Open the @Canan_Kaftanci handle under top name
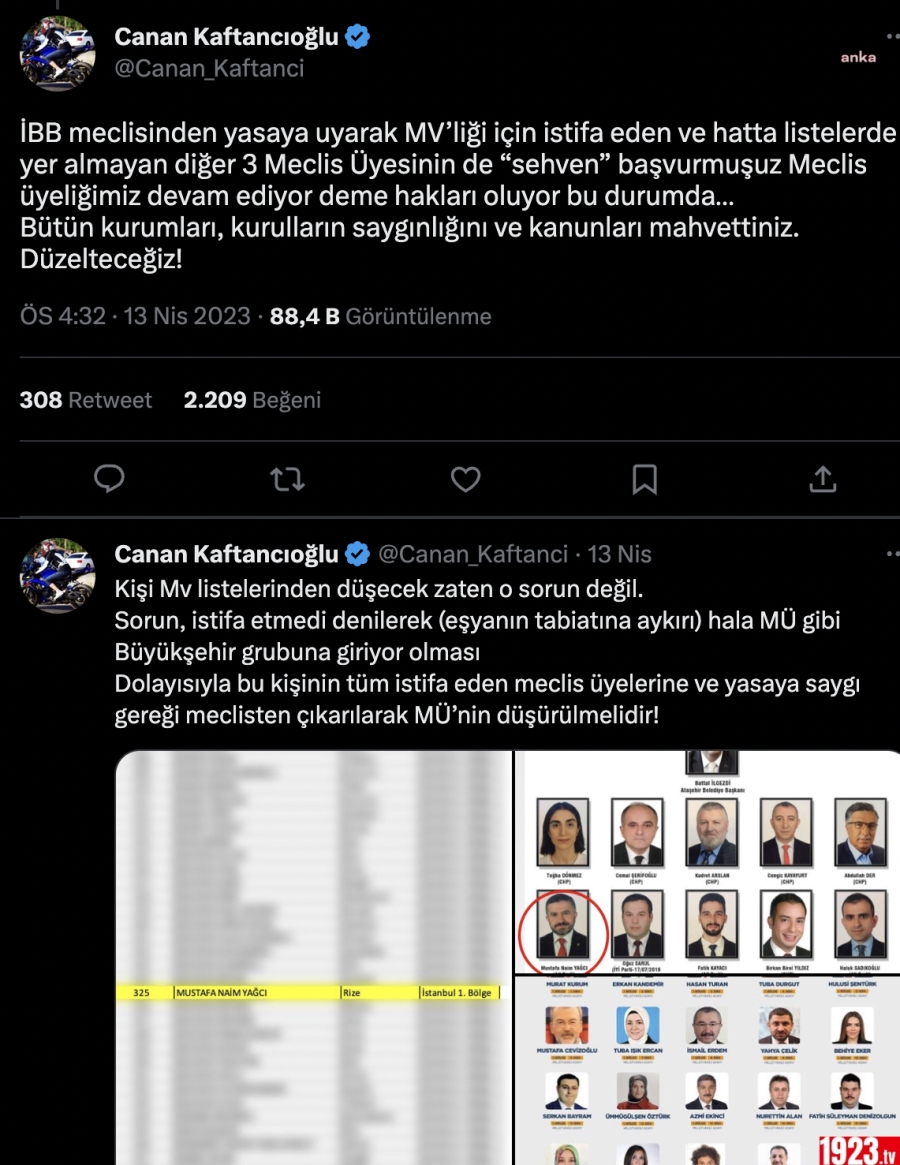Viewport: 900px width, 1165px height. coord(209,68)
